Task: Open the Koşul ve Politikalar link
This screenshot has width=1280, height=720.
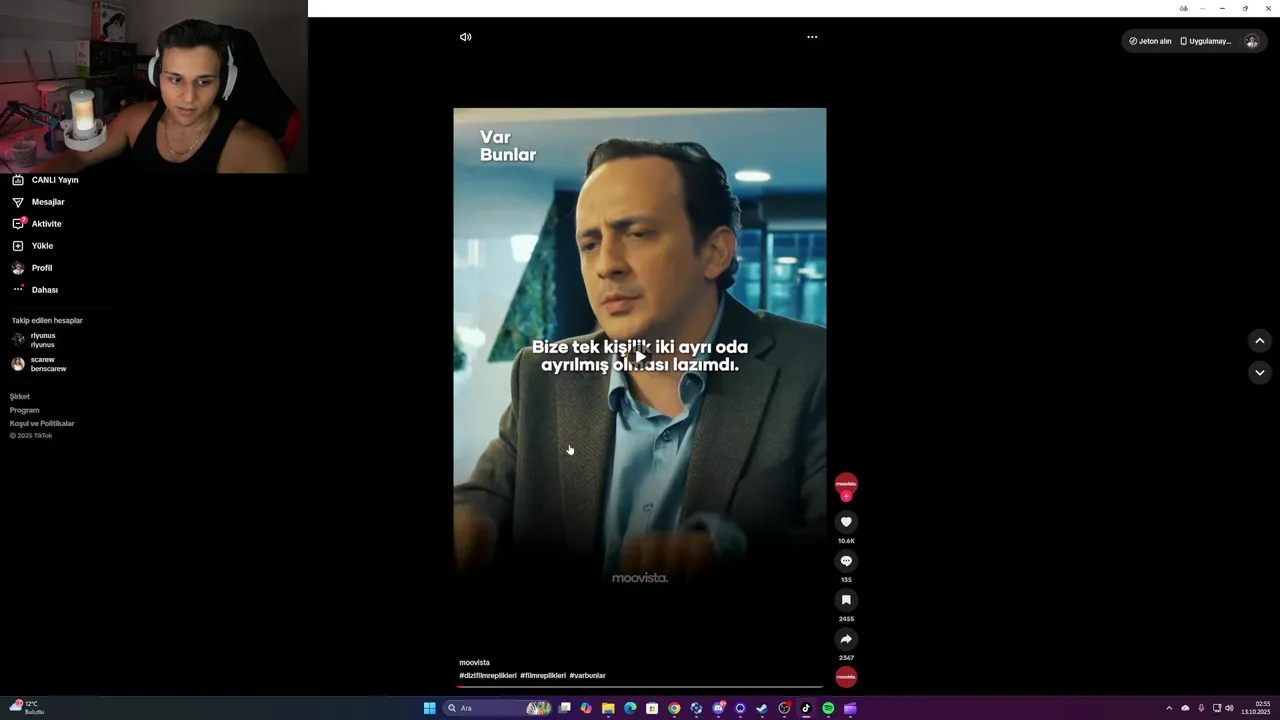Action: click(42, 423)
